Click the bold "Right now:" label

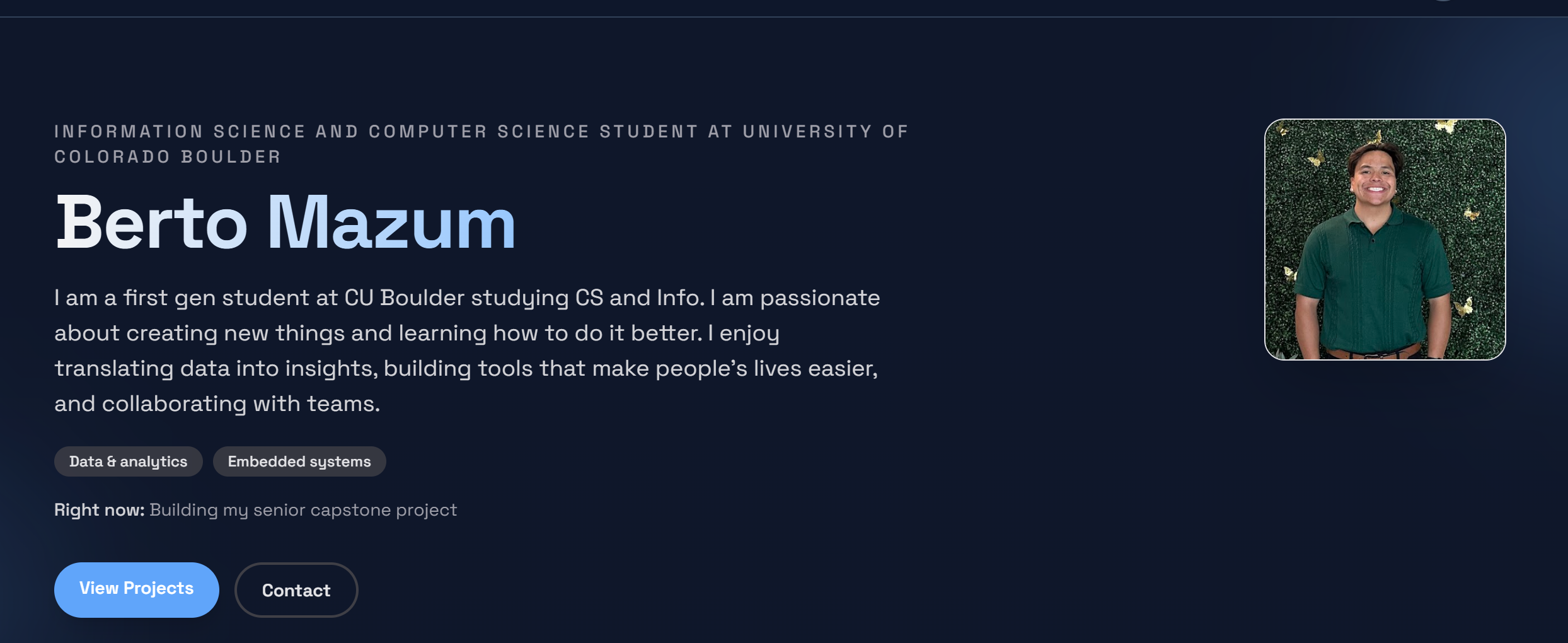click(100, 510)
